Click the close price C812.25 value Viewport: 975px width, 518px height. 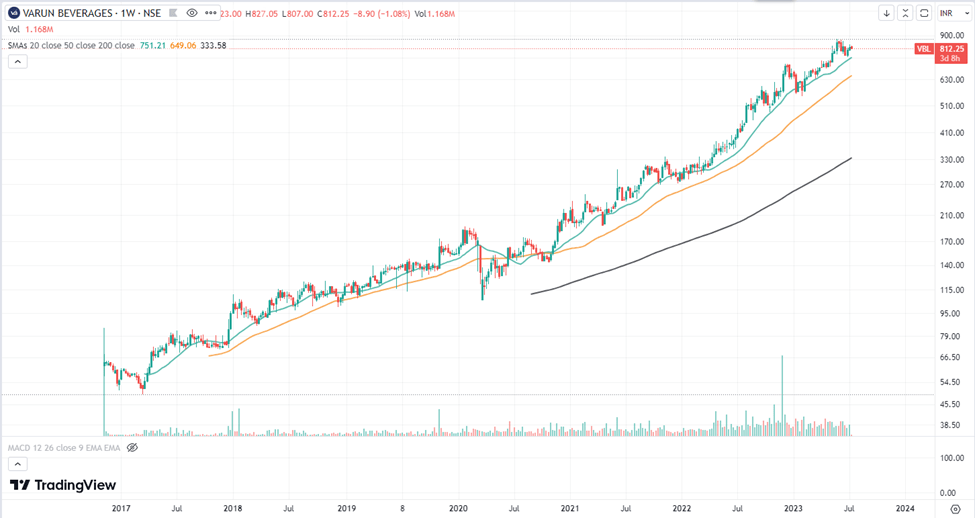[x=333, y=14]
